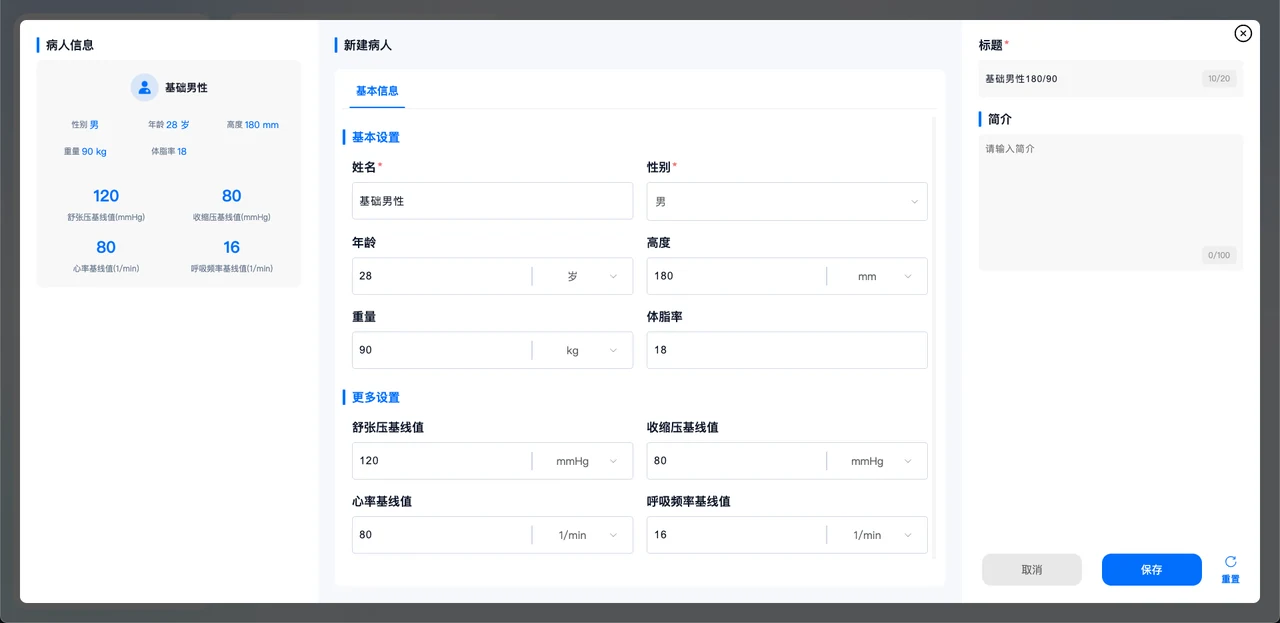Image resolution: width=1280 pixels, height=623 pixels.
Task: Click the 舒张压基线值 value field
Action: point(441,461)
